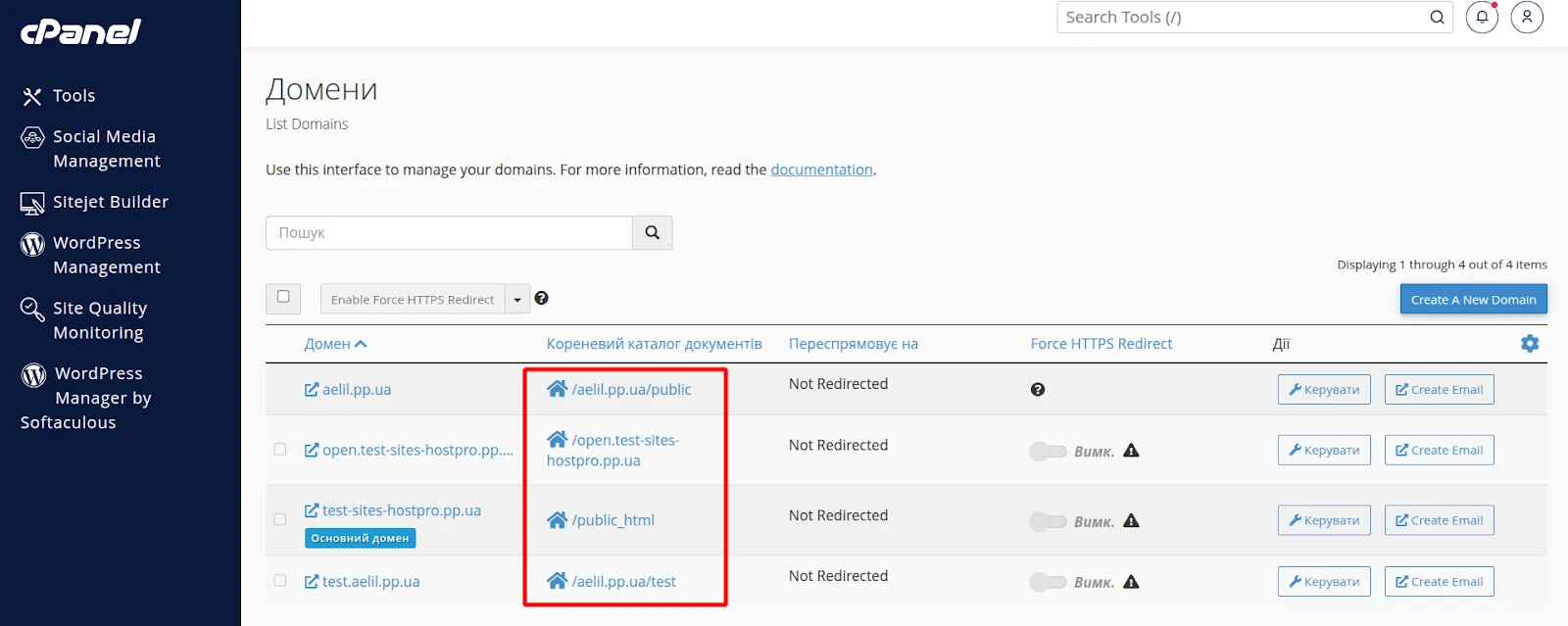Viewport: 1568px width, 626px height.
Task: Open aelil.pp.ua domain link
Action: (x=348, y=390)
